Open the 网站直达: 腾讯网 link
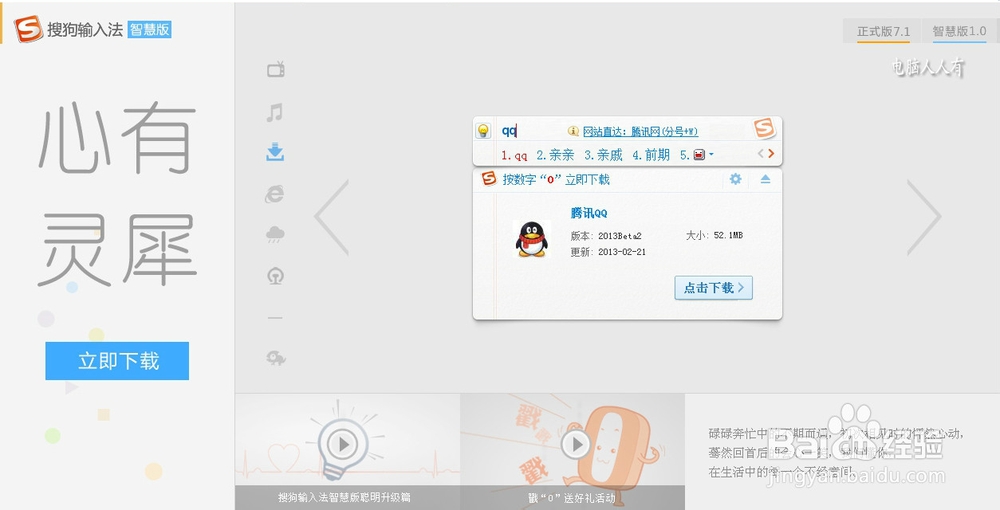Image resolution: width=1000 pixels, height=510 pixels. (x=640, y=131)
